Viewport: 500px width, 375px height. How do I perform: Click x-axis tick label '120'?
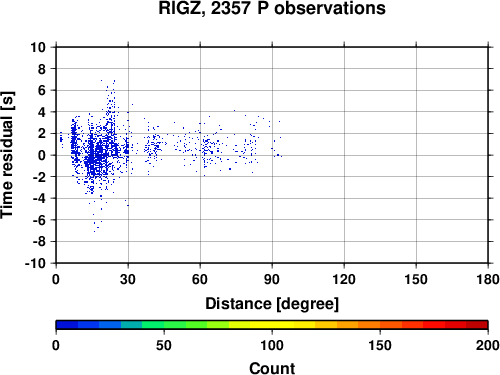pos(344,279)
